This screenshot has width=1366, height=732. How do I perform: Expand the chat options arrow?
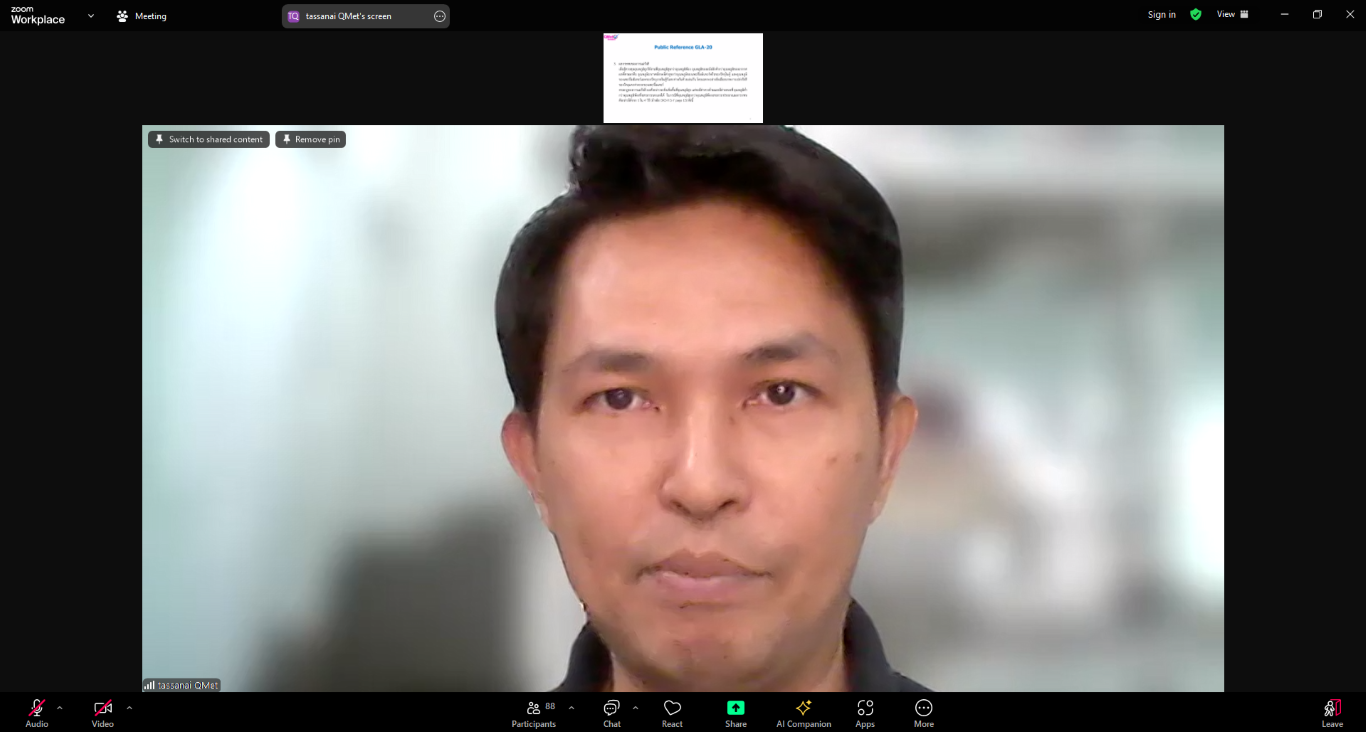(635, 707)
